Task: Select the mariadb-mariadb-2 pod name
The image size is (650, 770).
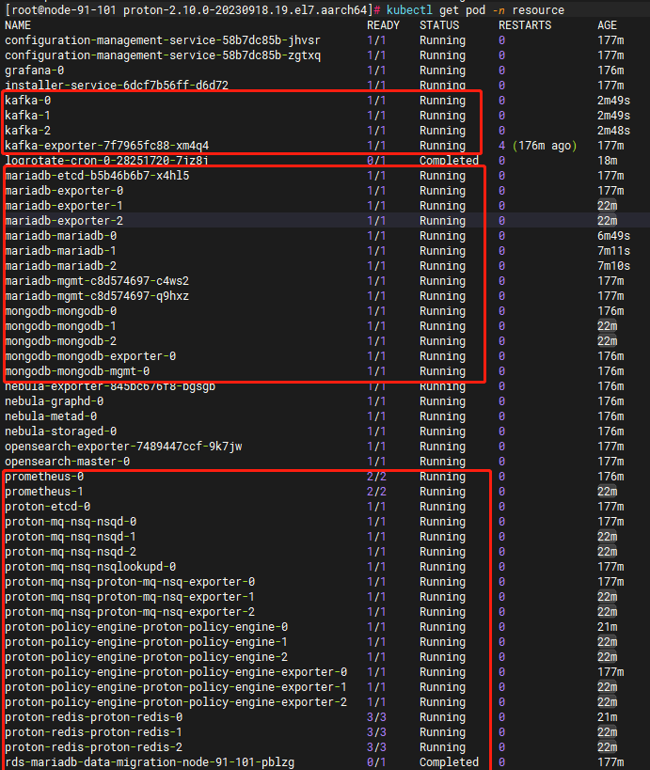Action: [61, 266]
